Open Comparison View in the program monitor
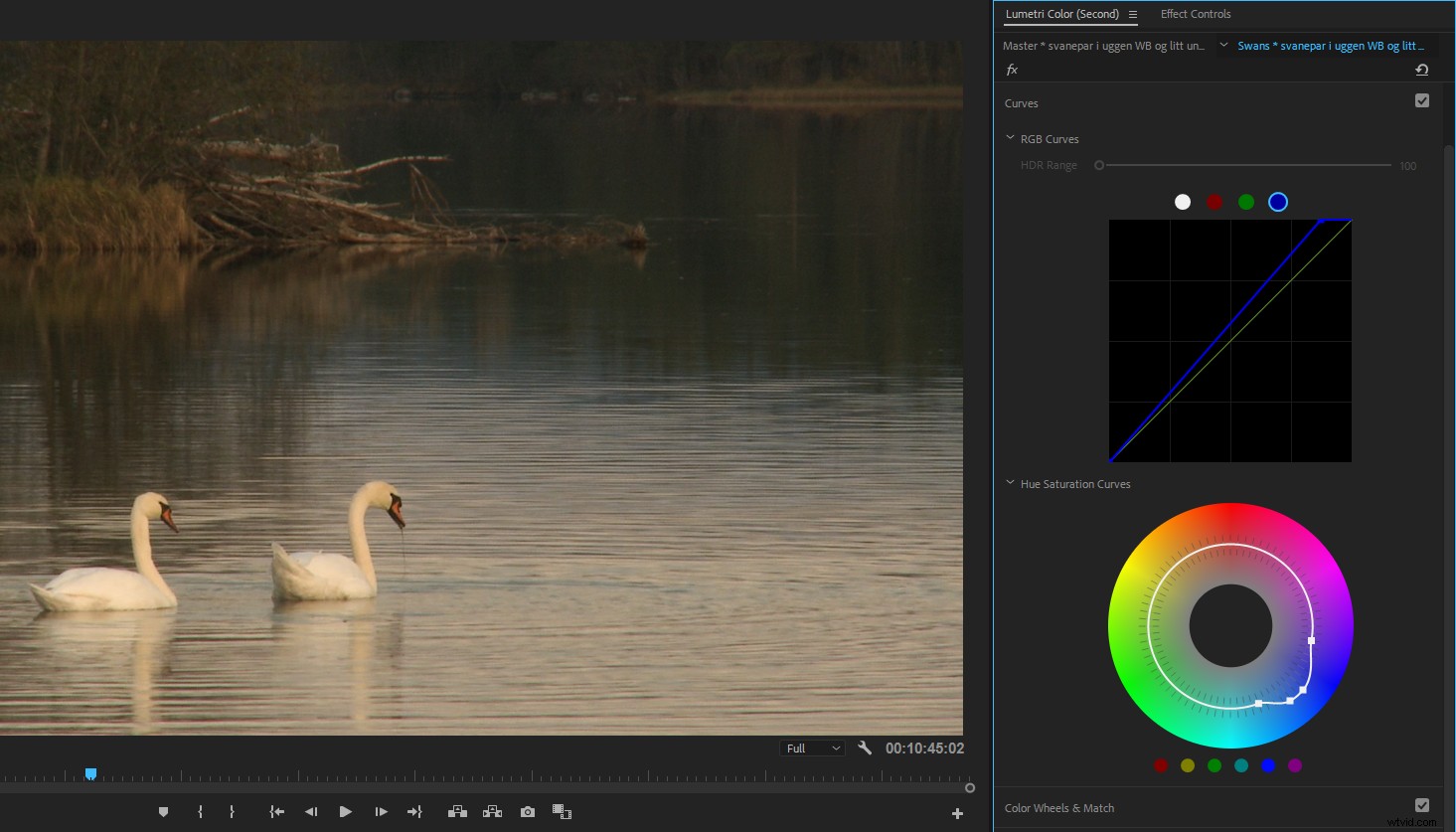 (562, 811)
